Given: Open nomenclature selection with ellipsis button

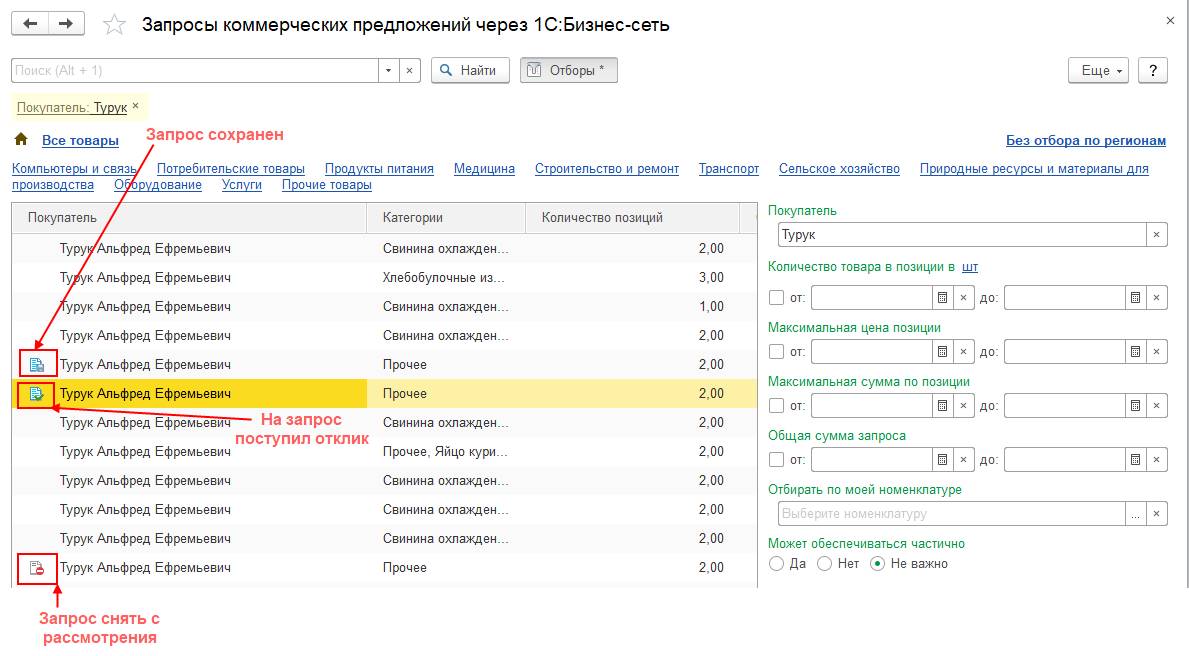Looking at the screenshot, I should point(1135,514).
